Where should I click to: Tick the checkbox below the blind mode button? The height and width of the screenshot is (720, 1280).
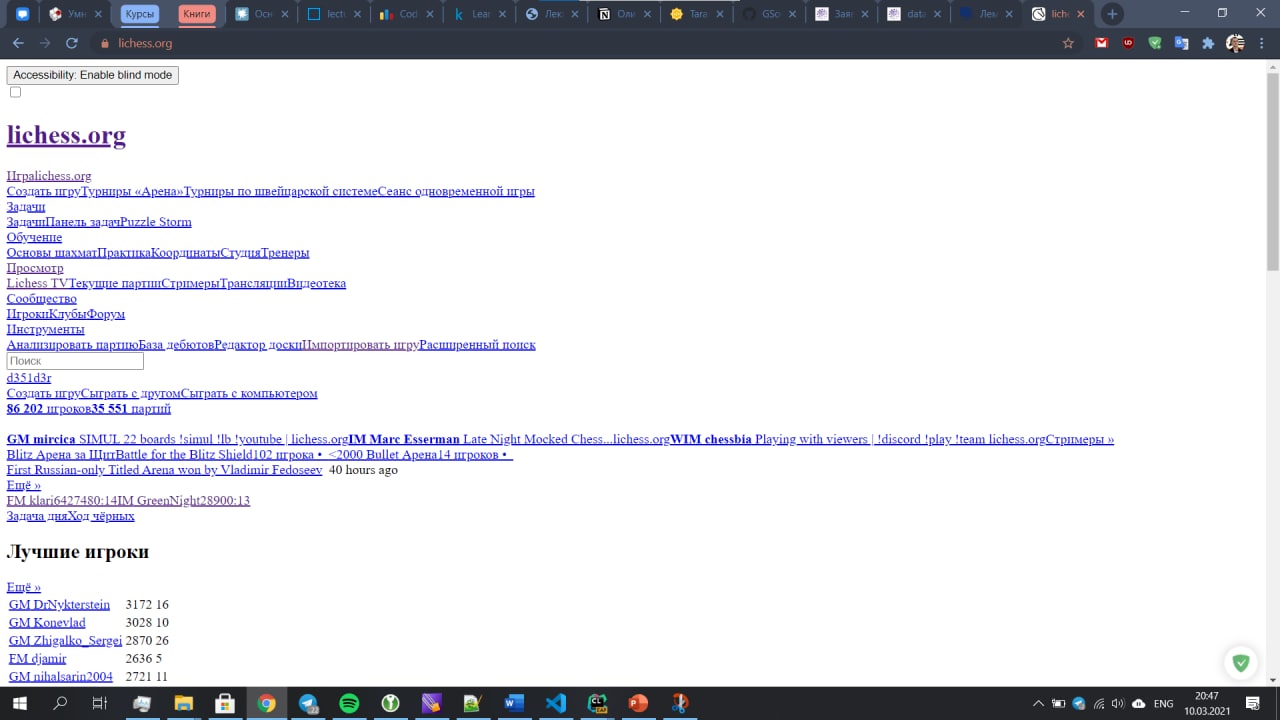[15, 92]
